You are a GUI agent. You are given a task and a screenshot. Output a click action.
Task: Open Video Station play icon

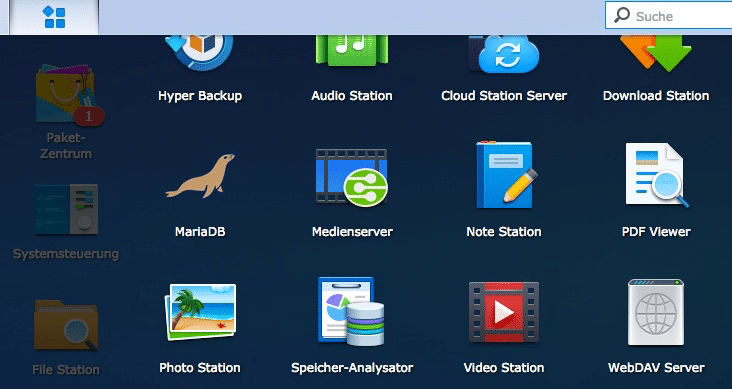(x=504, y=312)
